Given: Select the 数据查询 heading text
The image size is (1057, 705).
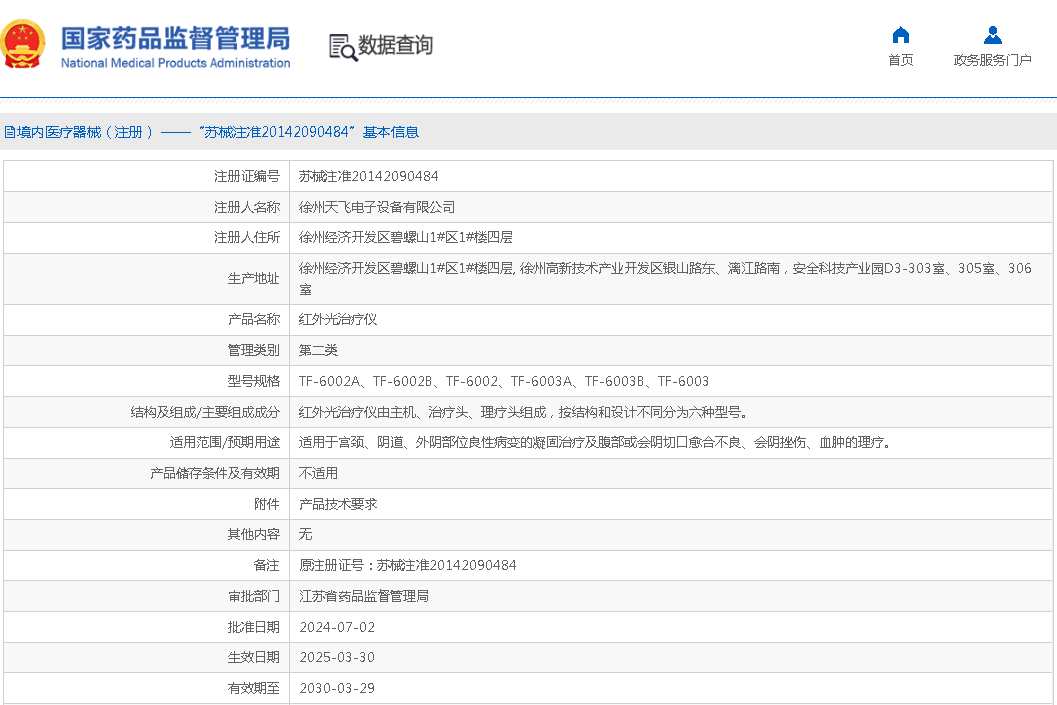Looking at the screenshot, I should tap(396, 45).
